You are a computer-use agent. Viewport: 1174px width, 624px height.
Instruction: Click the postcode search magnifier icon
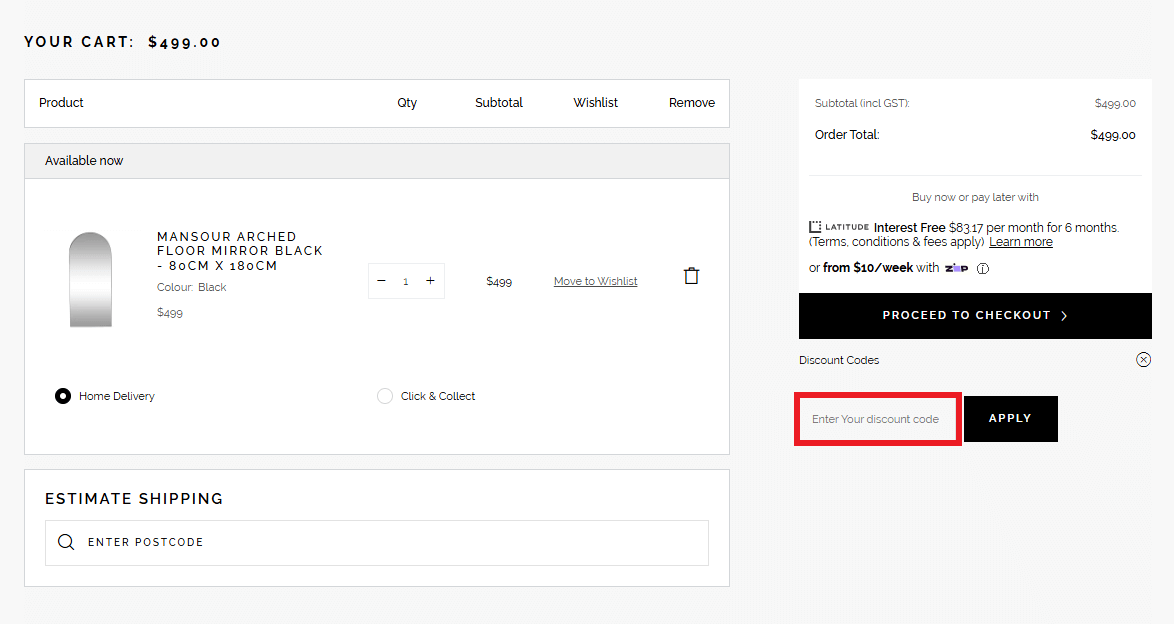(66, 542)
